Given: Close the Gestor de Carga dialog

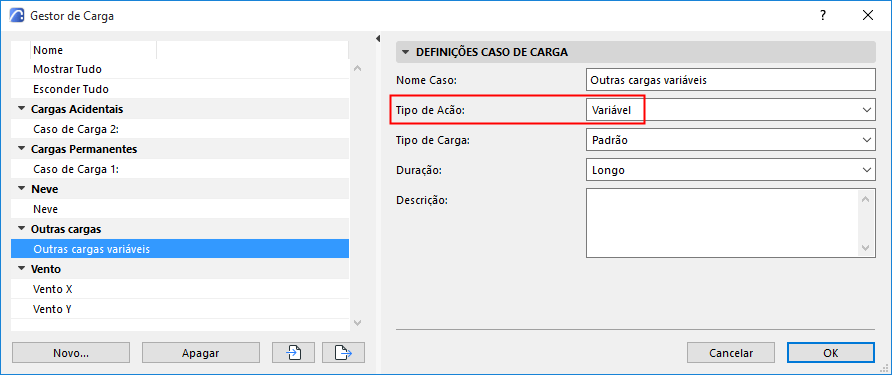Looking at the screenshot, I should tap(868, 15).
